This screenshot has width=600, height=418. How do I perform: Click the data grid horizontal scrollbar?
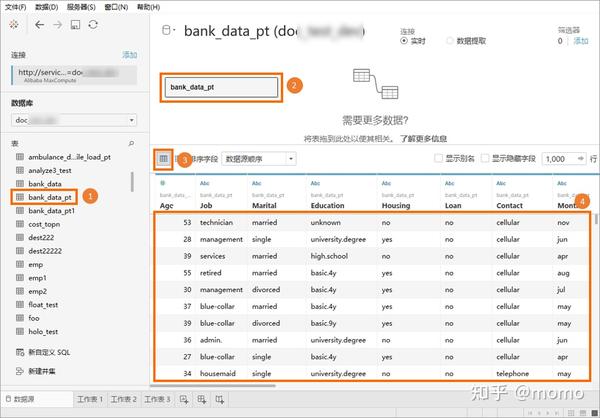[x=214, y=385]
